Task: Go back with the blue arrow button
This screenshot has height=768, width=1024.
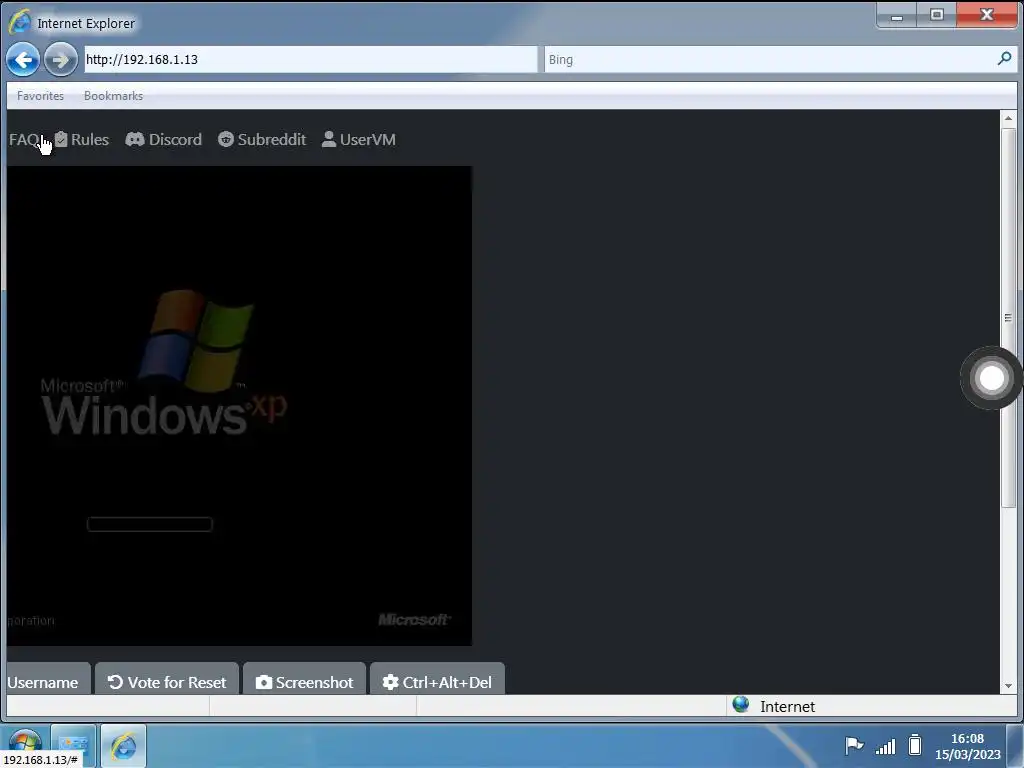Action: 23,60
